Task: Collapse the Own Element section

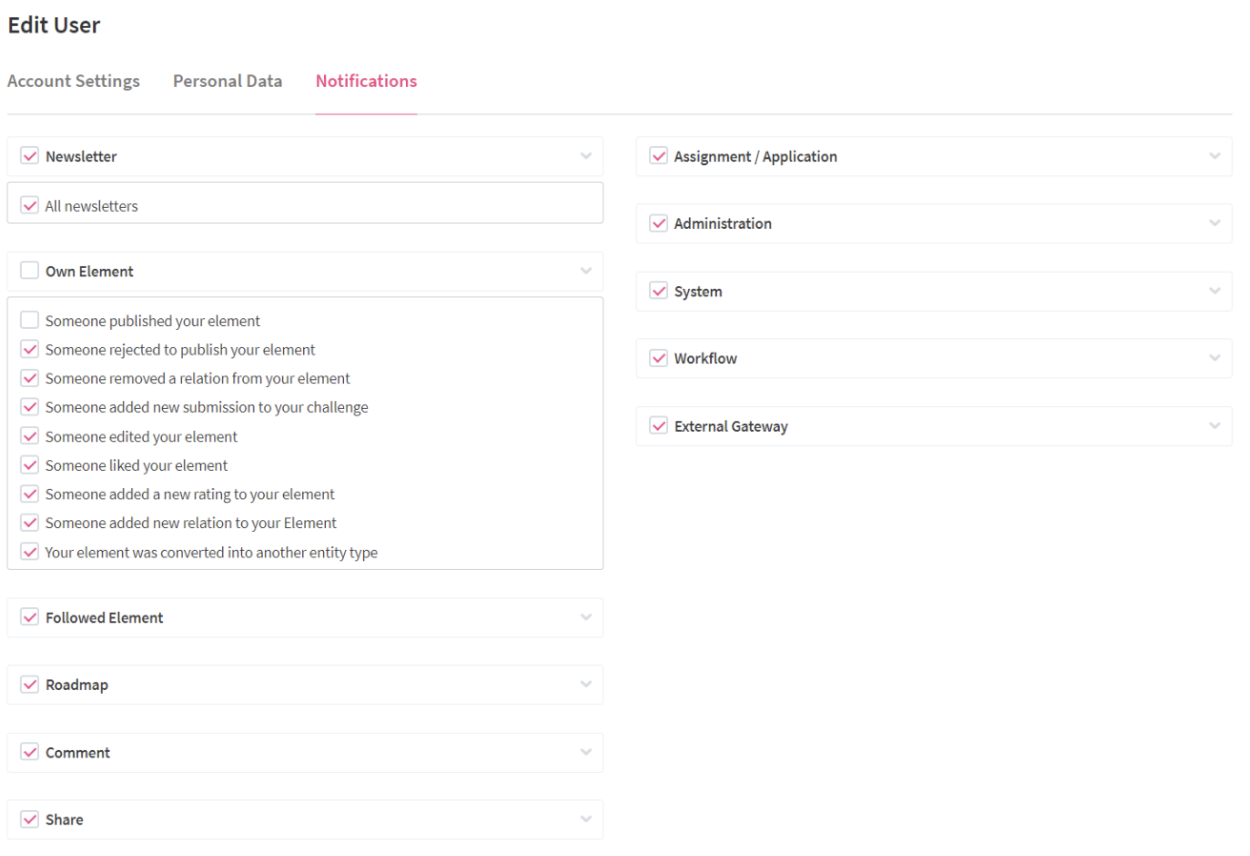Action: 588,270
